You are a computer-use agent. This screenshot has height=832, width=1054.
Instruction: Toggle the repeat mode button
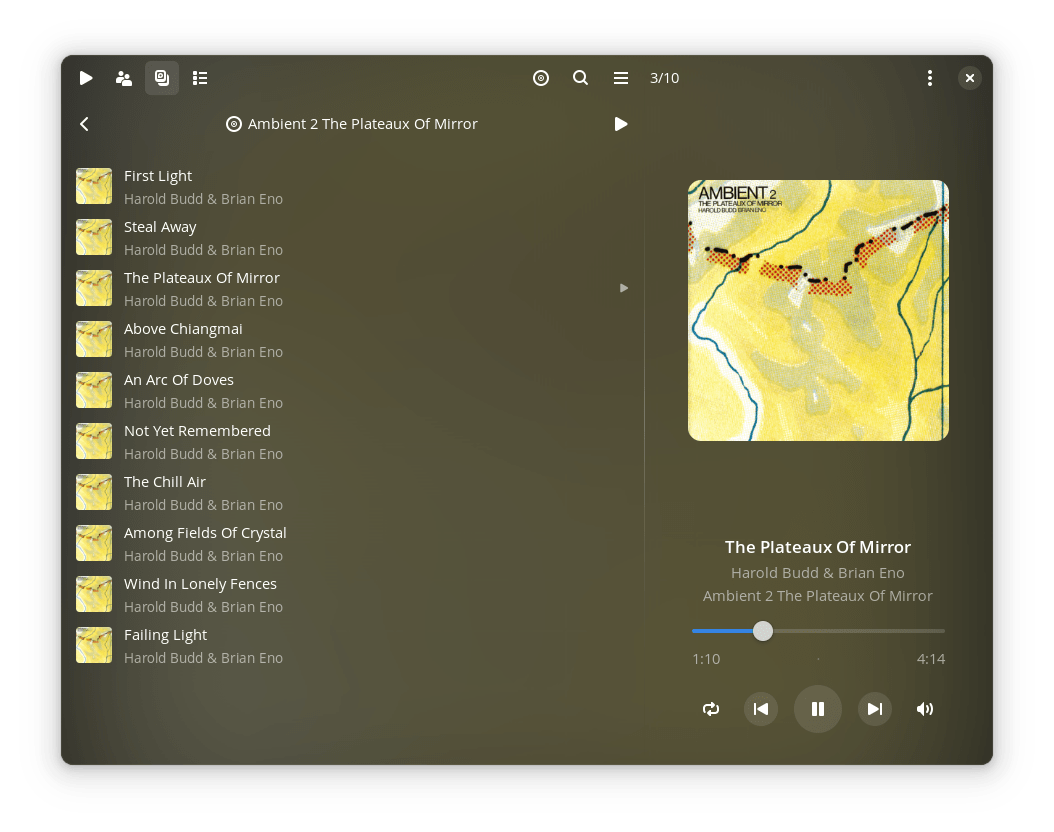[711, 709]
